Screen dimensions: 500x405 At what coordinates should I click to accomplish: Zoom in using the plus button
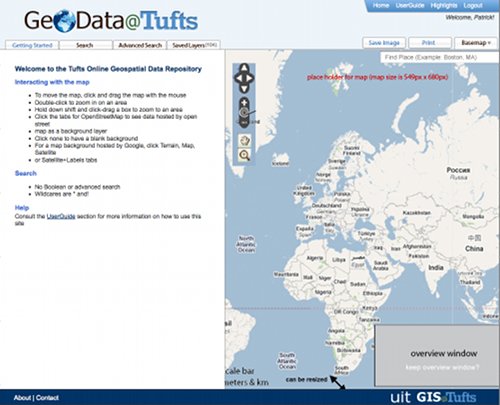[244, 103]
